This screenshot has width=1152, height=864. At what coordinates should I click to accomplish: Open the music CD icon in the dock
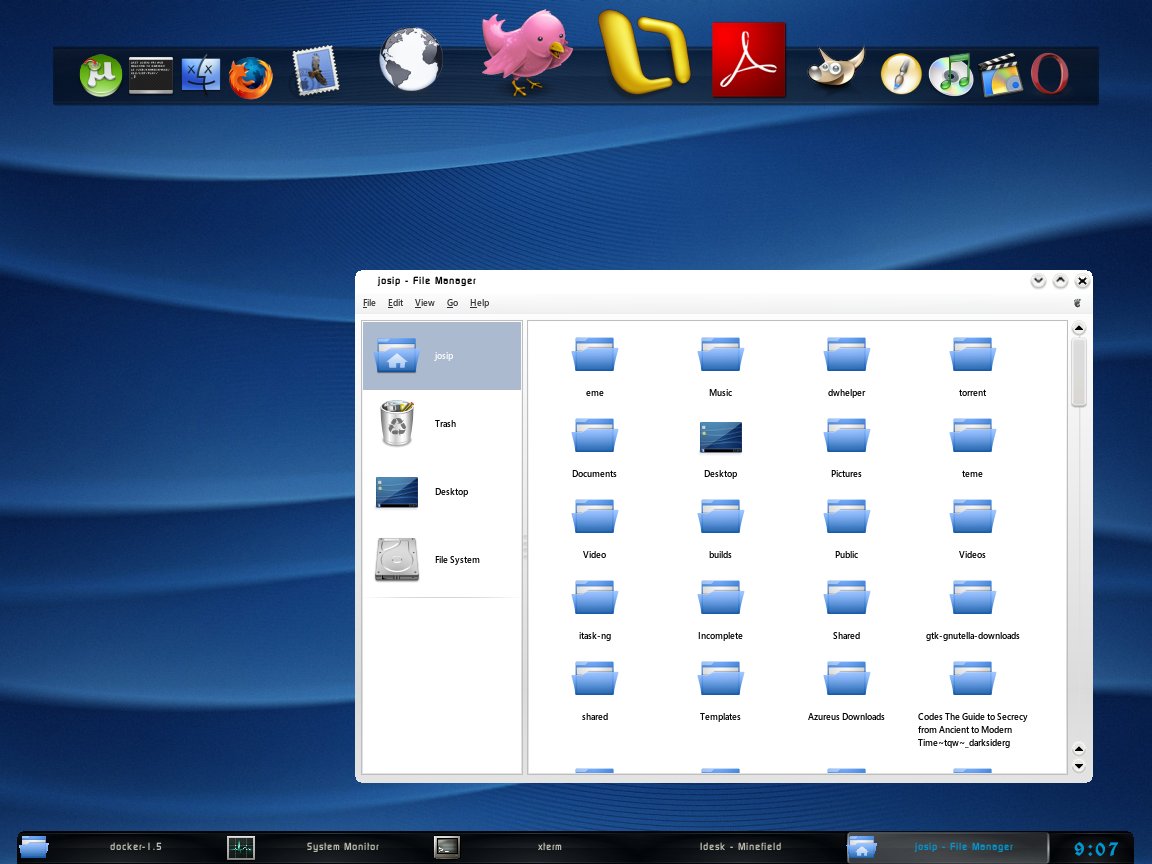coord(951,75)
